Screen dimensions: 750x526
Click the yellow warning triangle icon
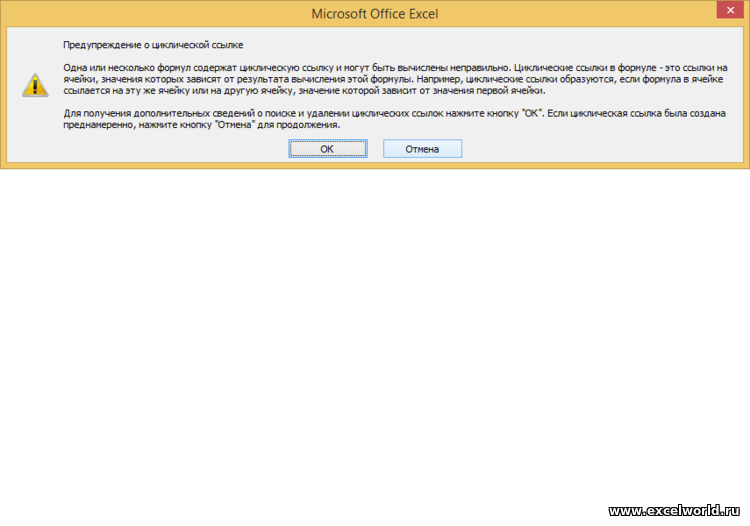[x=35, y=85]
